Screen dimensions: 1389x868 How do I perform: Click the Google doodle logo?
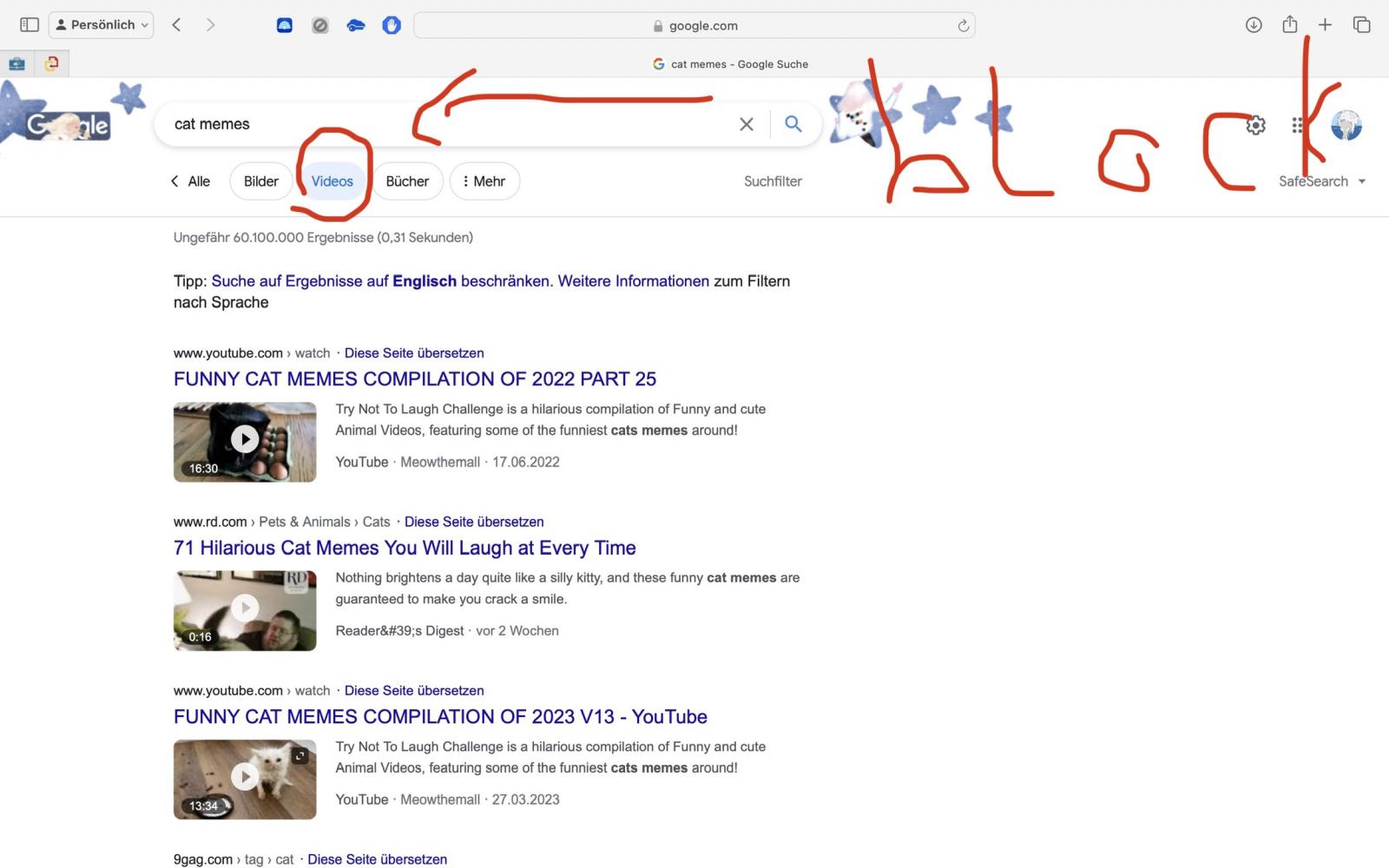(68, 125)
